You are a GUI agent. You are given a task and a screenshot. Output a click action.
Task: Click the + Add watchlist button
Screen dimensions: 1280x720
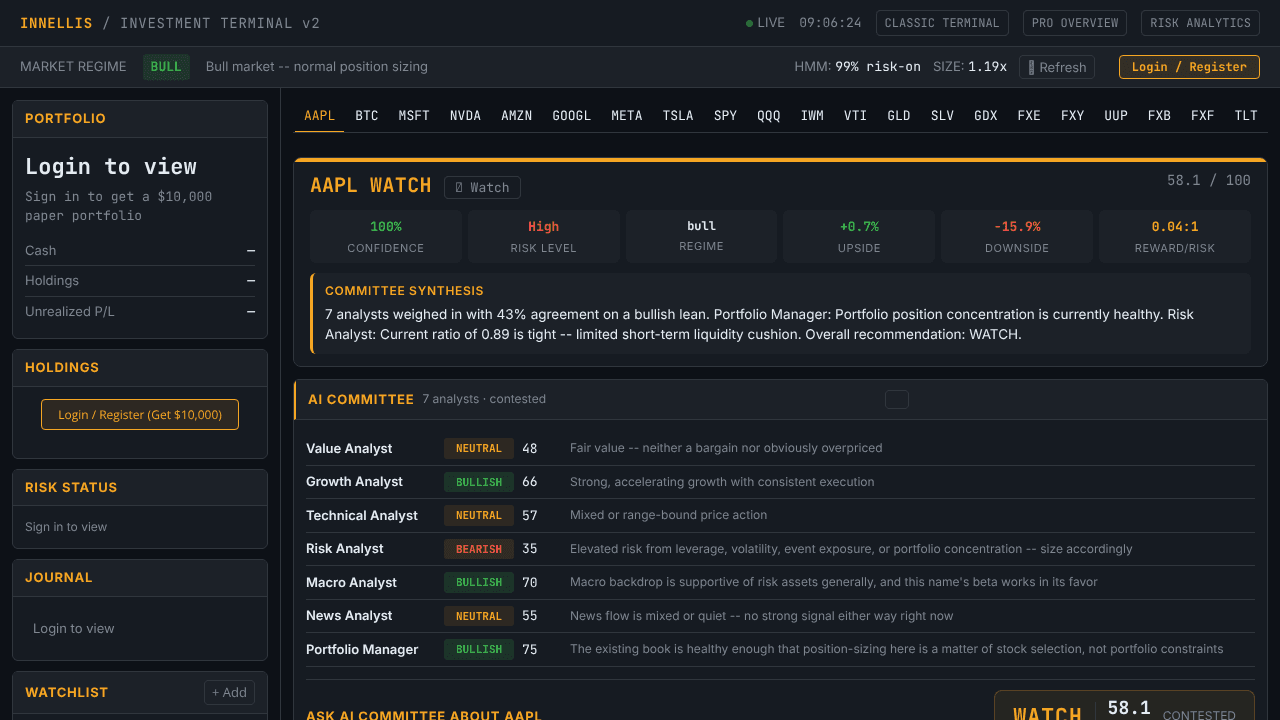[229, 692]
